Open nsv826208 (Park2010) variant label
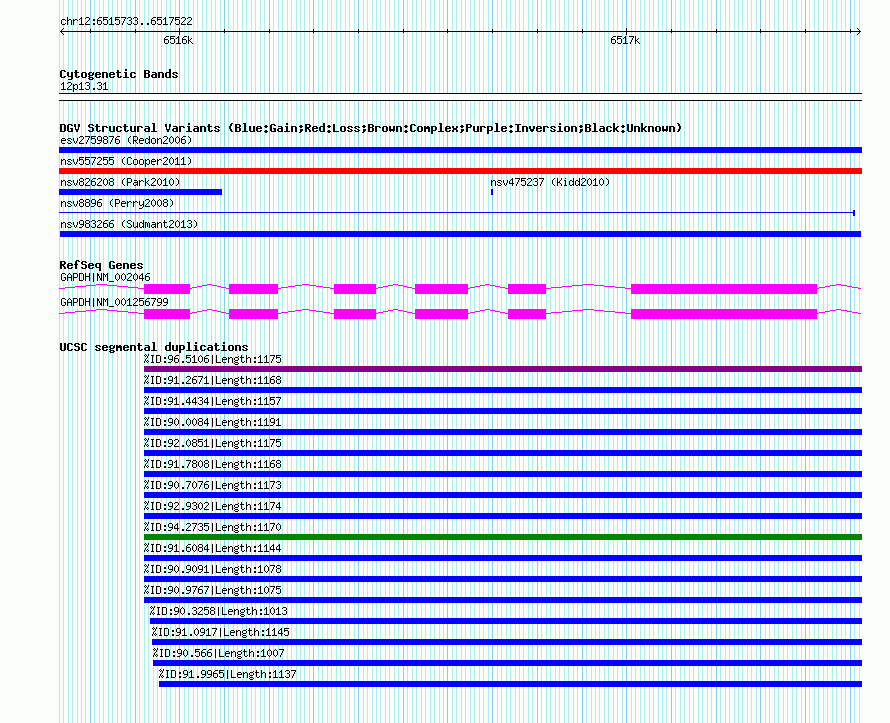Screen dimensions: 890x723 120,182
